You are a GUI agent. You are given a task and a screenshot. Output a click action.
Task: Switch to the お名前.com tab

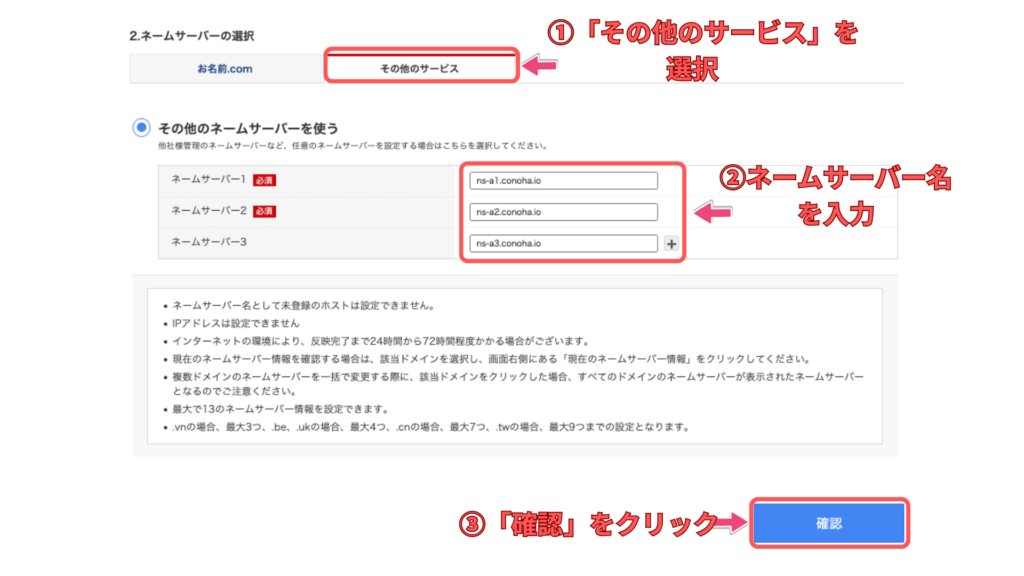[224, 68]
